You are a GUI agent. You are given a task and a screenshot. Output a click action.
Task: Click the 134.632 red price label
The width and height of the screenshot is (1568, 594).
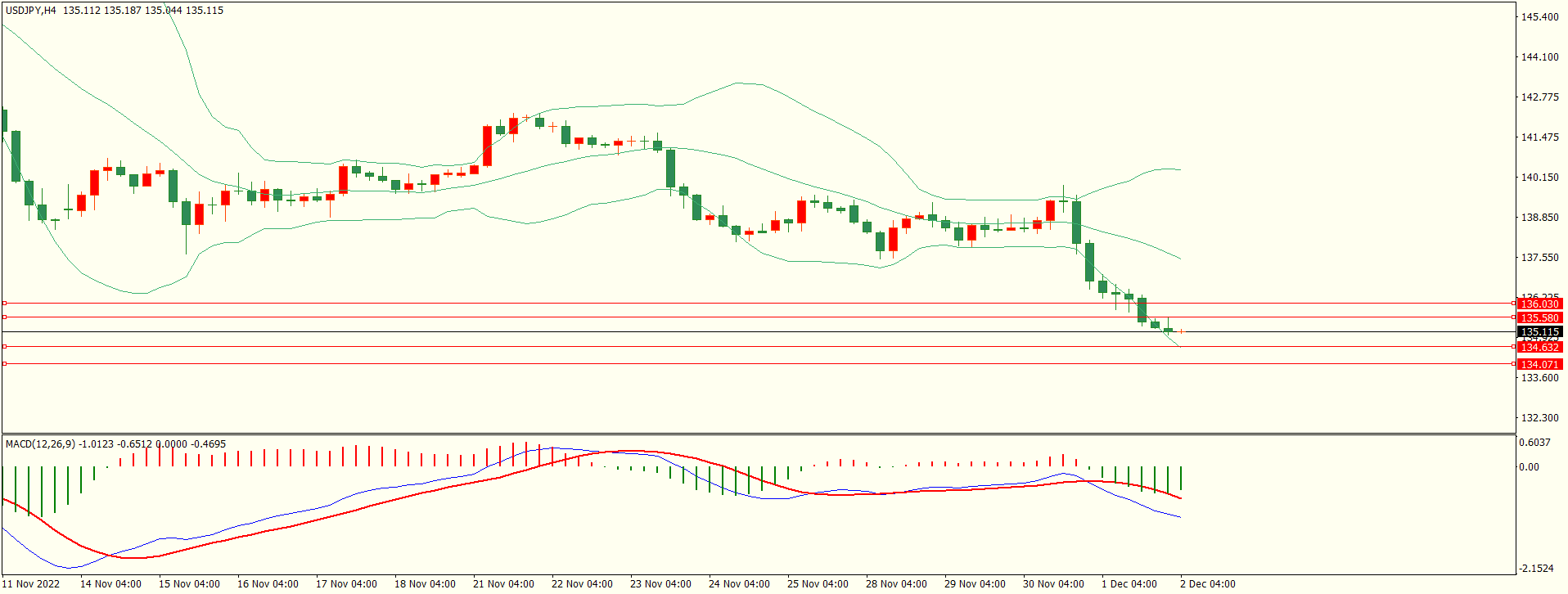1539,348
